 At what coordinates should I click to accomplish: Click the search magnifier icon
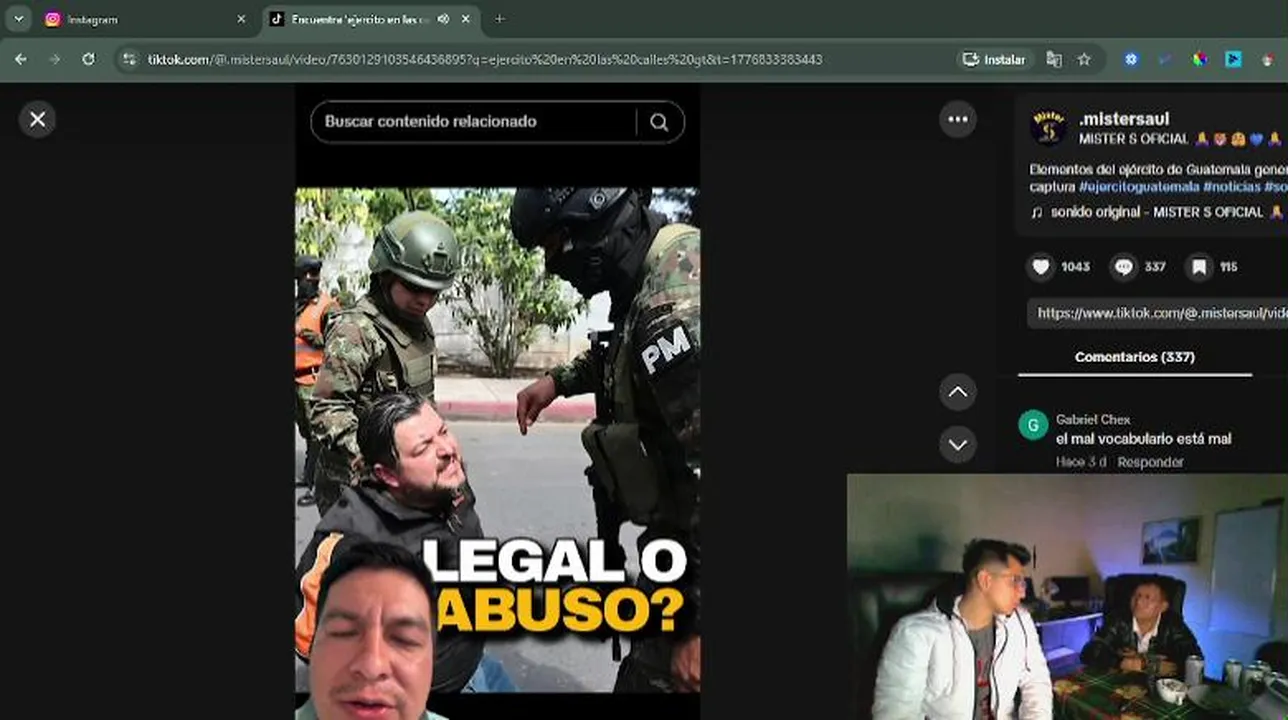659,122
